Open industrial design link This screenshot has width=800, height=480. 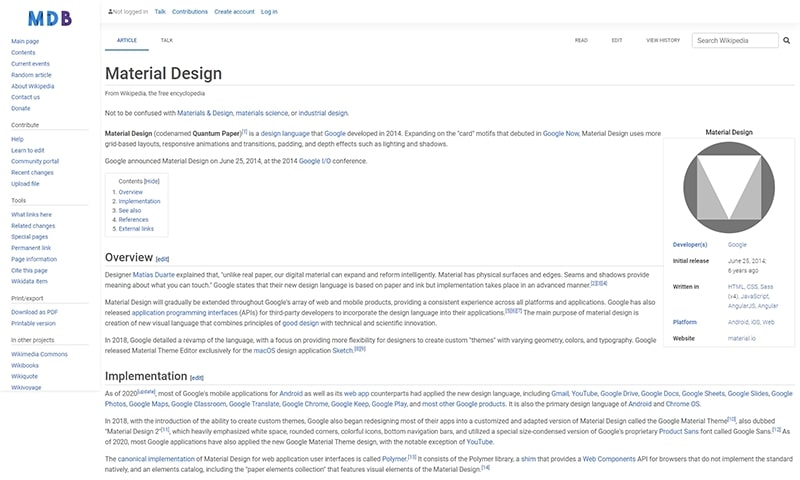(x=323, y=113)
